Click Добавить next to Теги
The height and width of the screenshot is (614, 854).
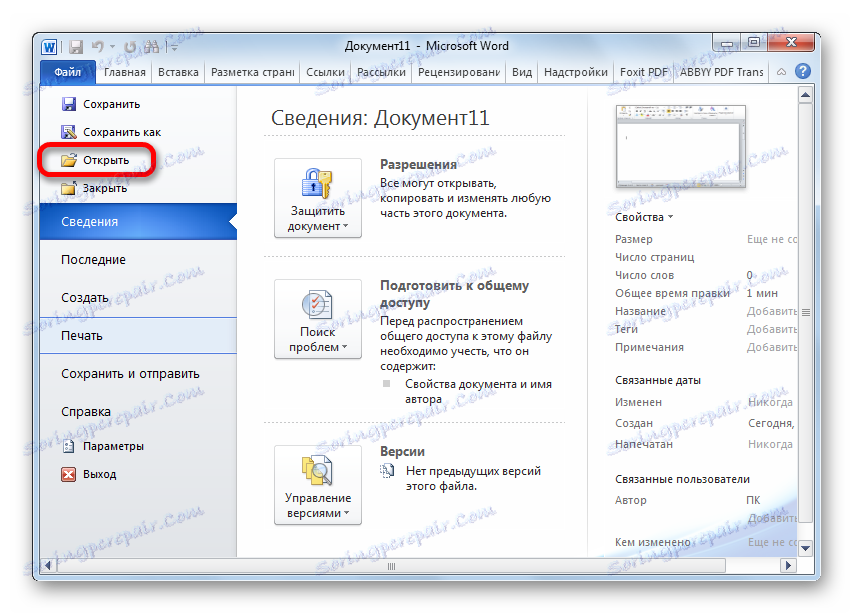point(772,329)
